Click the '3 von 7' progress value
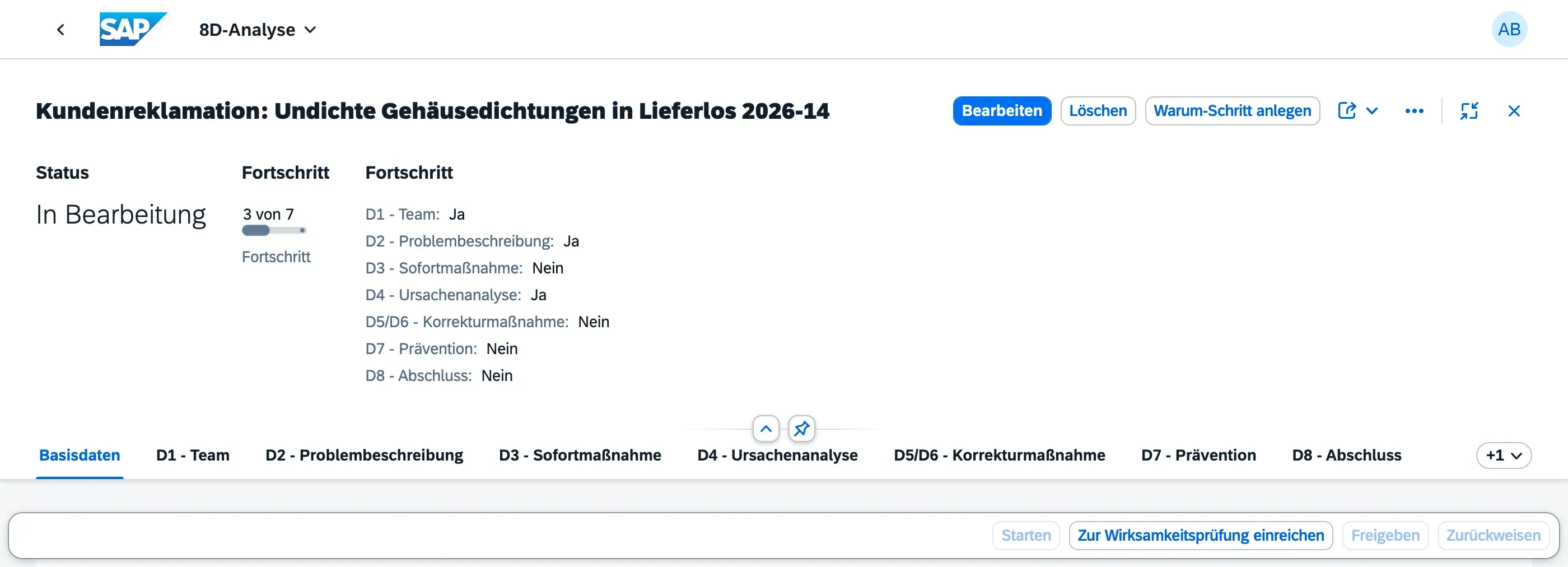Image resolution: width=1568 pixels, height=567 pixels. pyautogui.click(x=268, y=215)
